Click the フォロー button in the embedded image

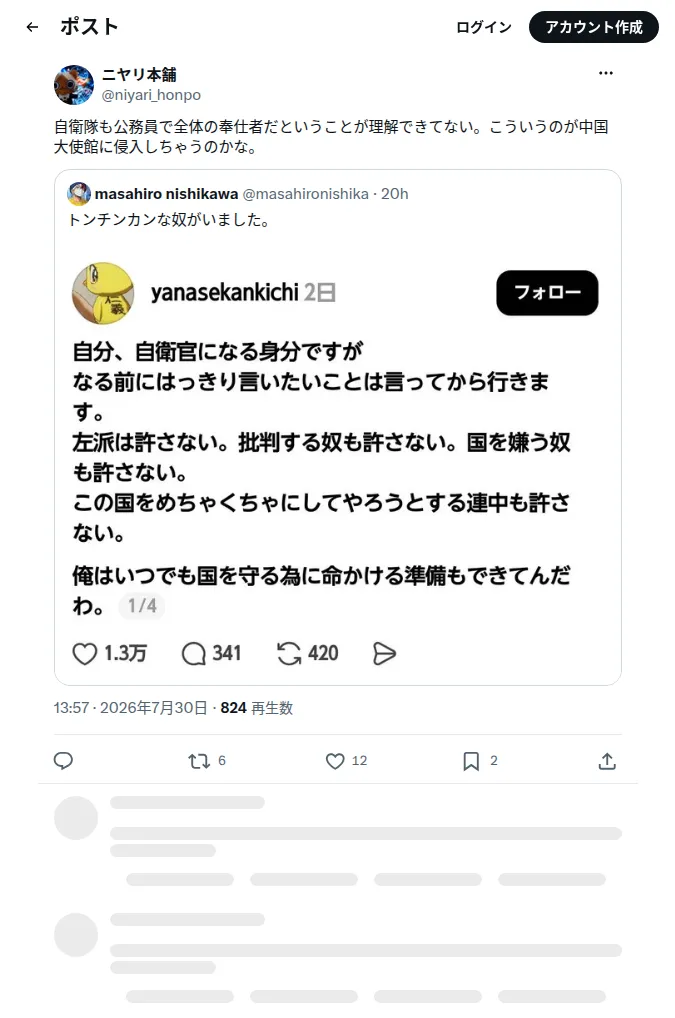click(547, 293)
